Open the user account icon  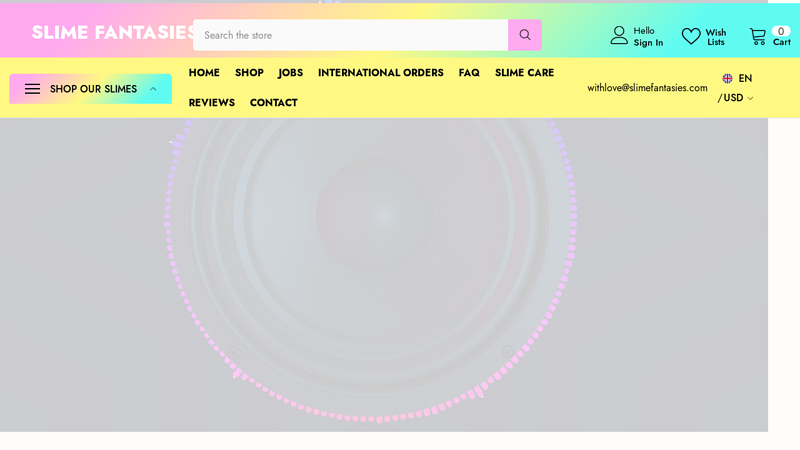(x=619, y=36)
